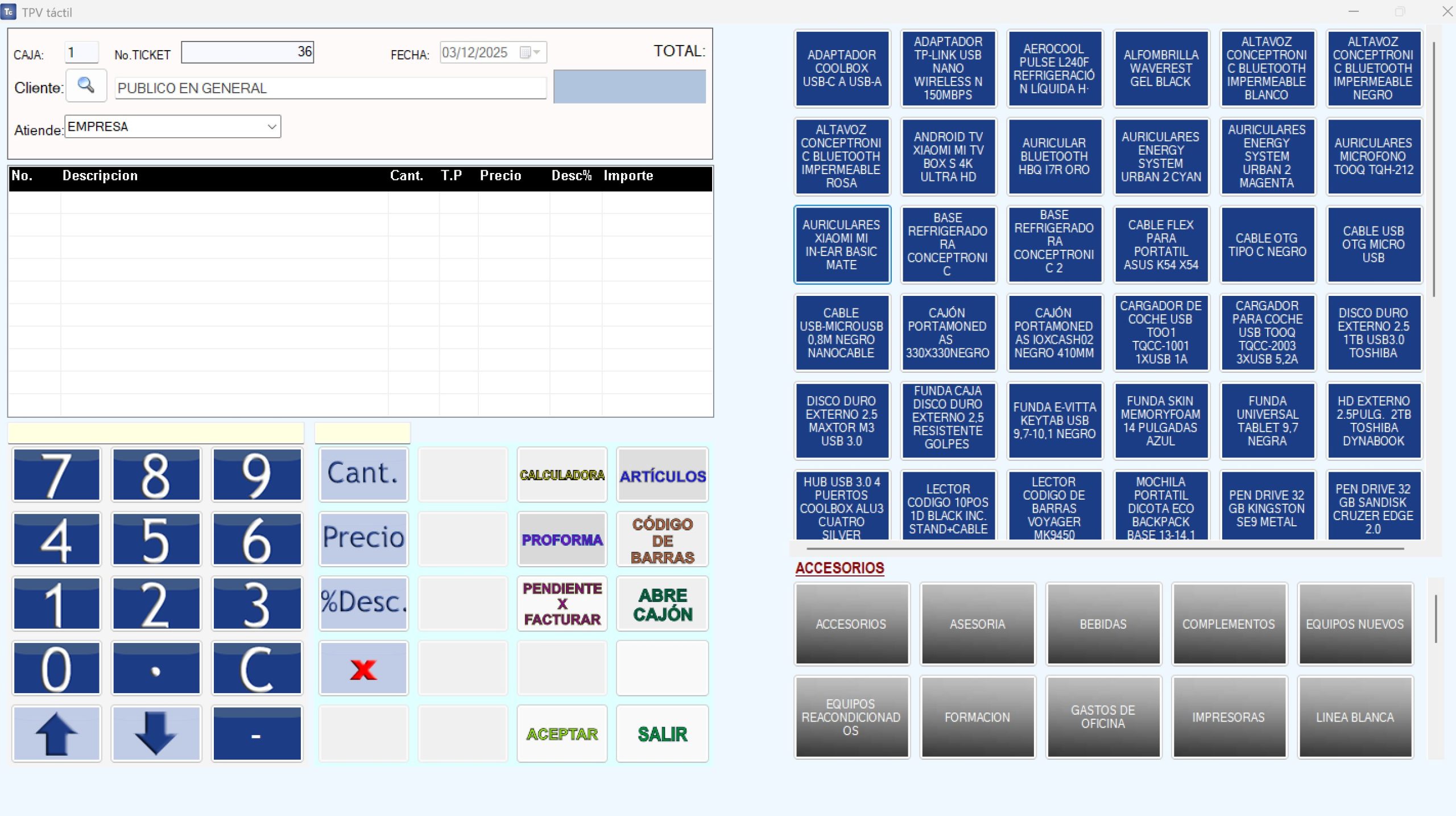Click the ABRE CAJÓN button

(x=663, y=604)
